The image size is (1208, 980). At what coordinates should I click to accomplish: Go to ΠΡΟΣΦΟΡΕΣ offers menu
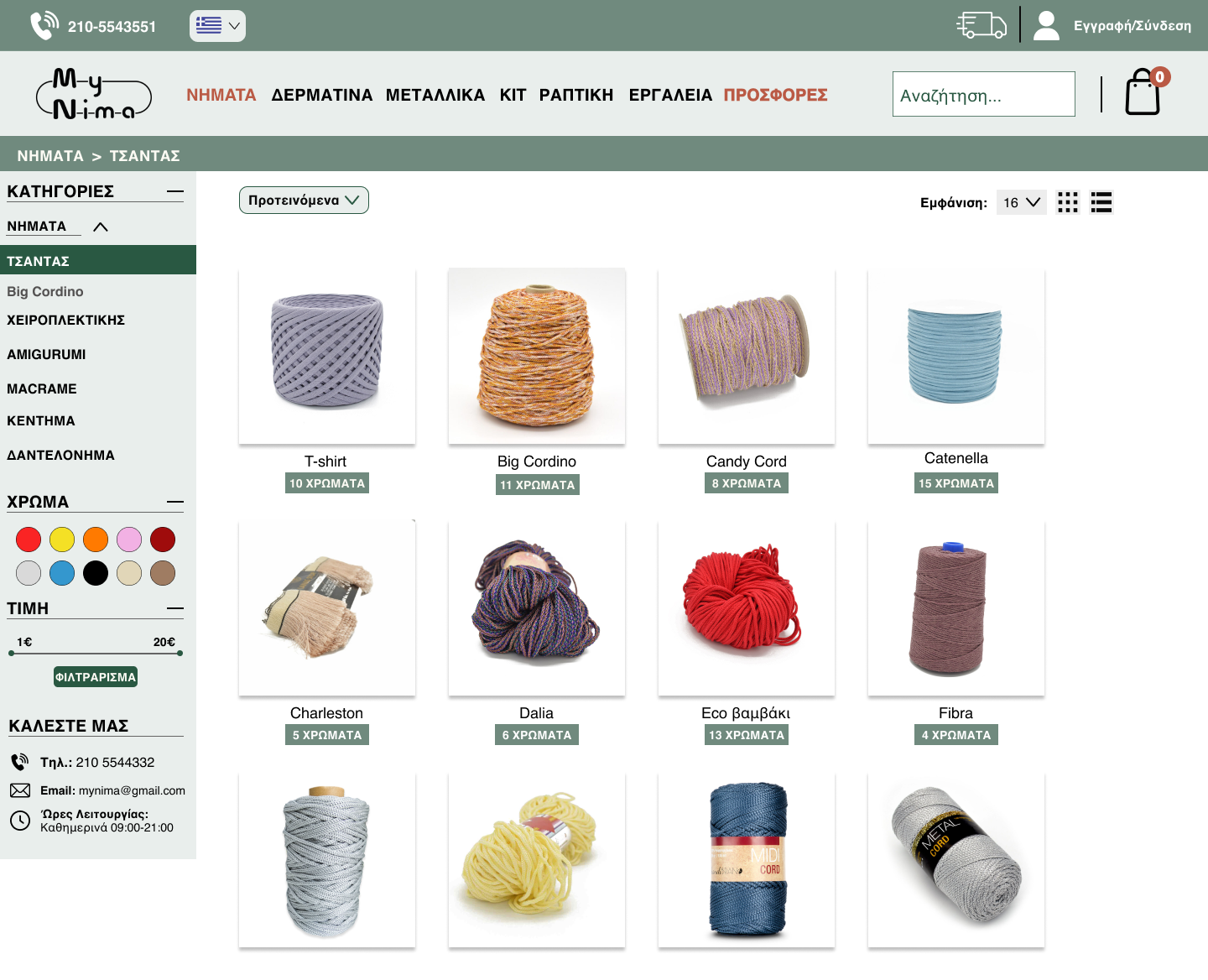[x=775, y=95]
